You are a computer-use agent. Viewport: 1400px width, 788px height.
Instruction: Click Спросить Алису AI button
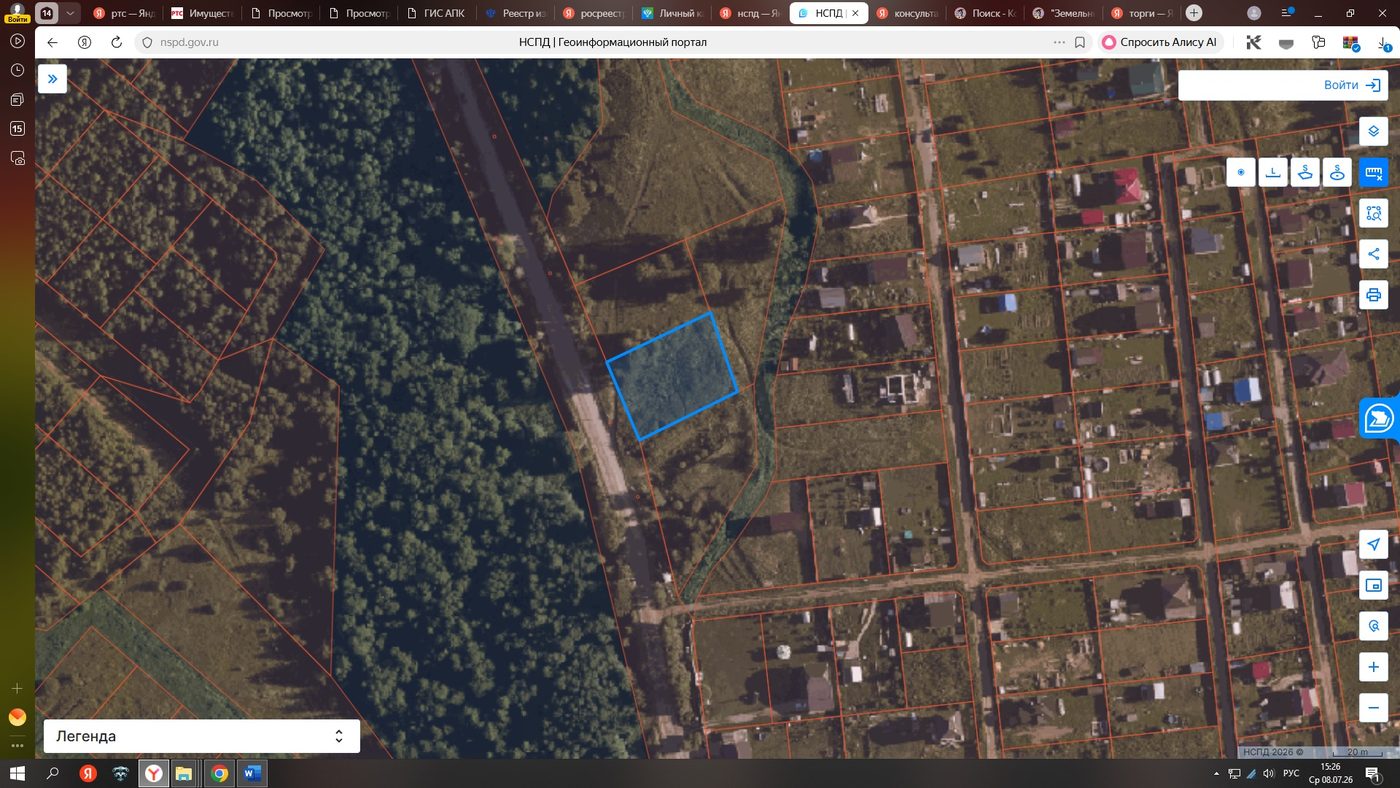[1159, 42]
